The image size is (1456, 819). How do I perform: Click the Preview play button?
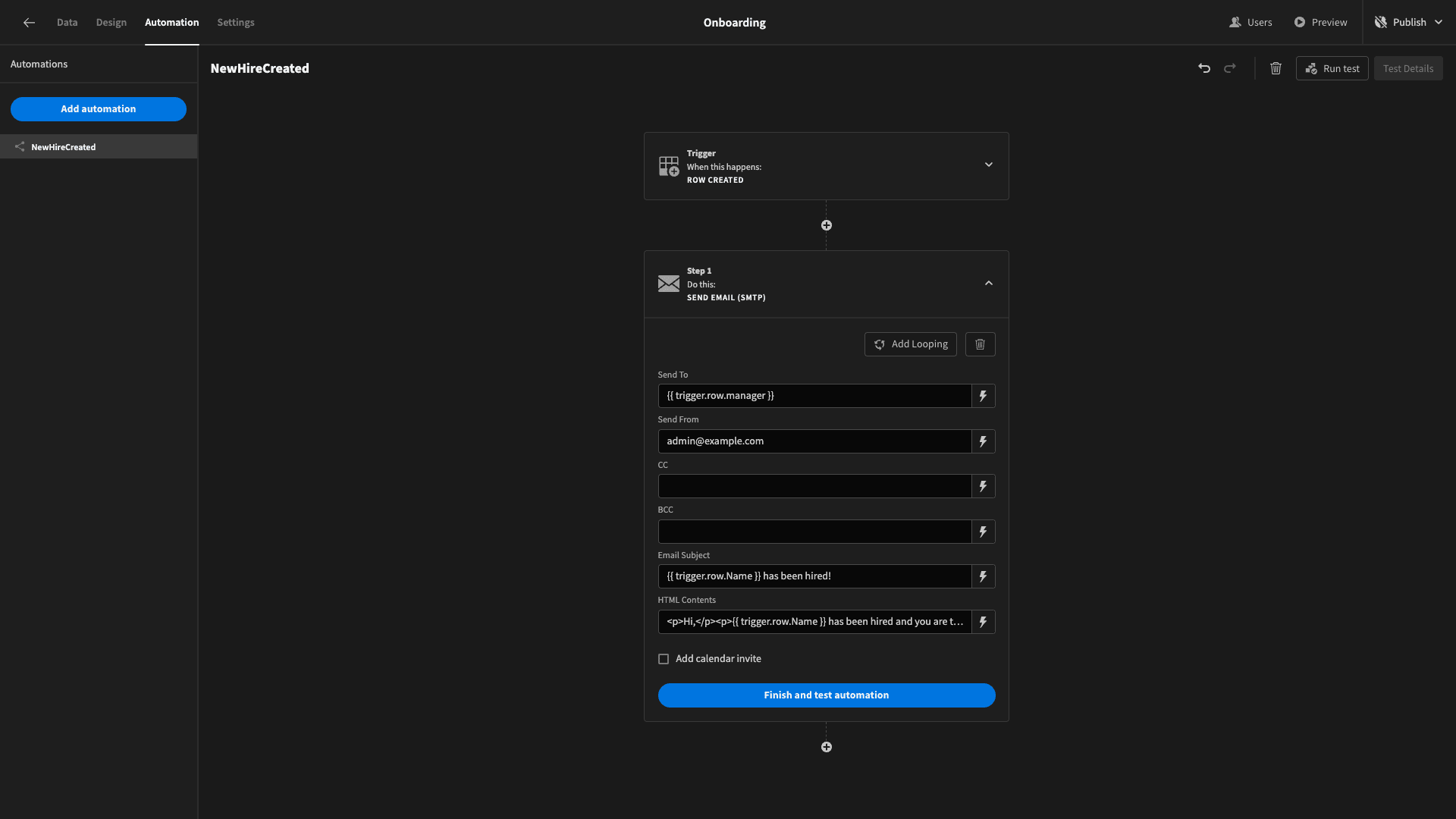point(1320,23)
